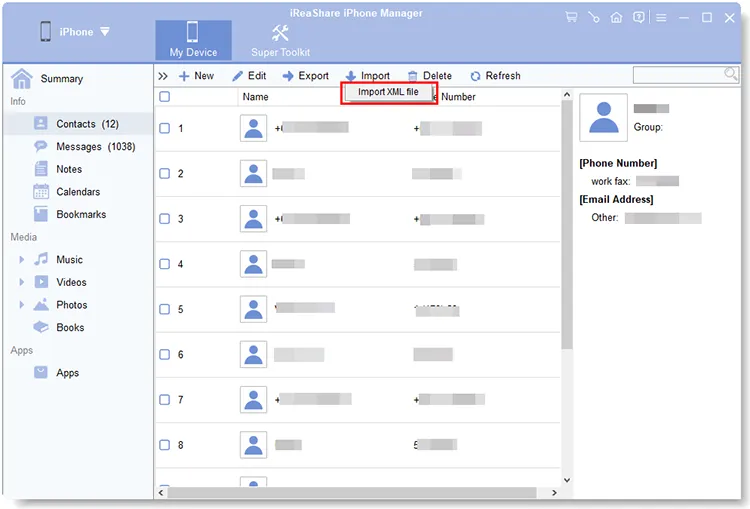
Task: Expand the Videos tree node
Action: [22, 282]
